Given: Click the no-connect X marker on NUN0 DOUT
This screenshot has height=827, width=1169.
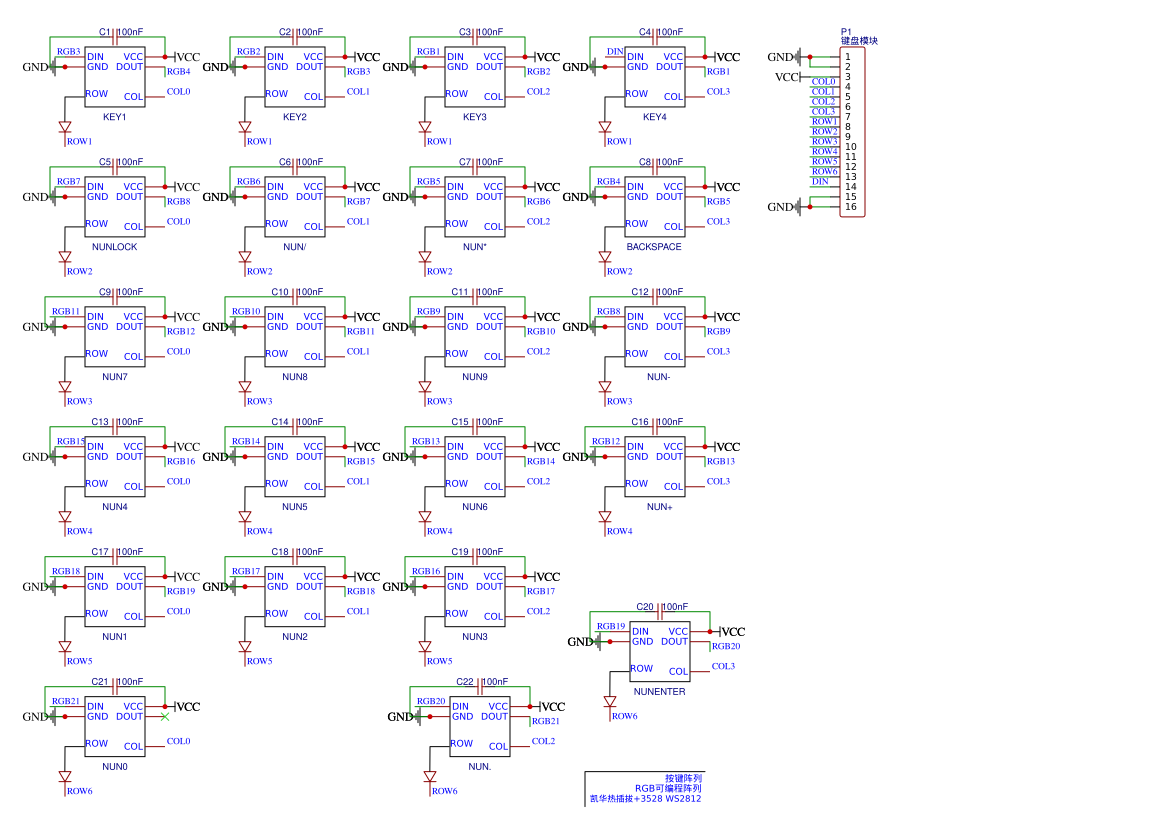Looking at the screenshot, I should coord(164,717).
